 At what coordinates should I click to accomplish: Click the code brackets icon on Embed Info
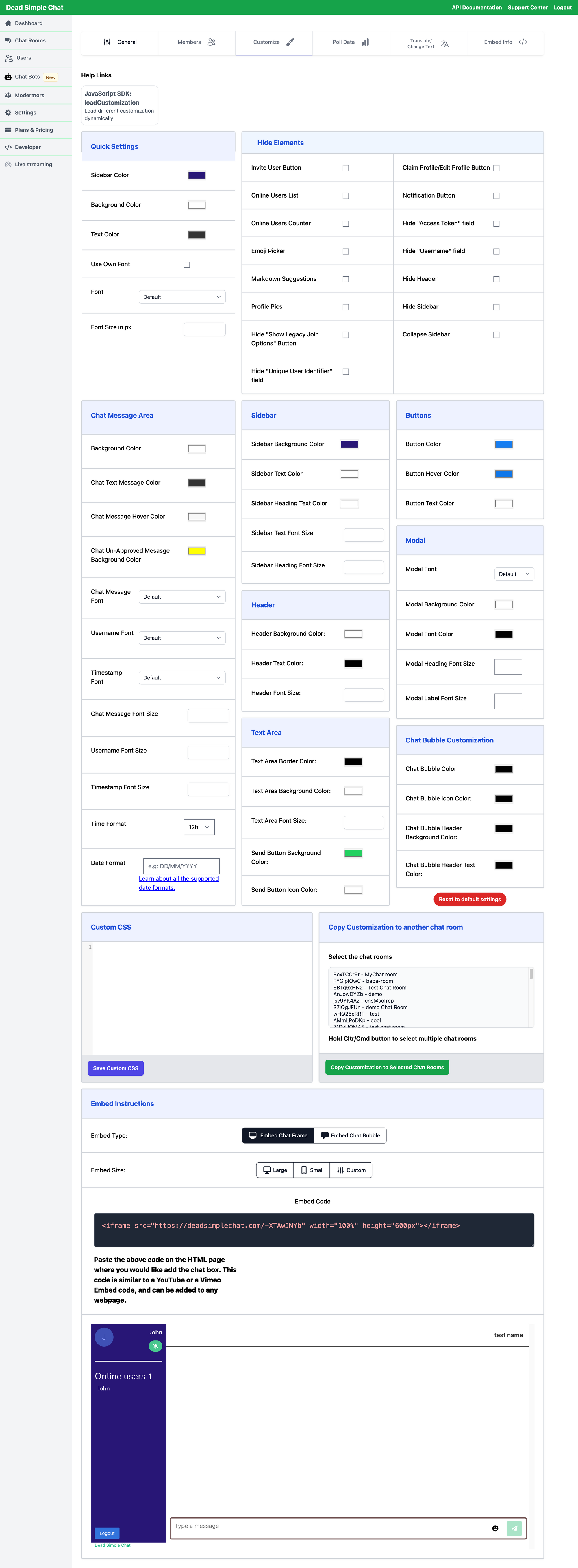(x=523, y=42)
